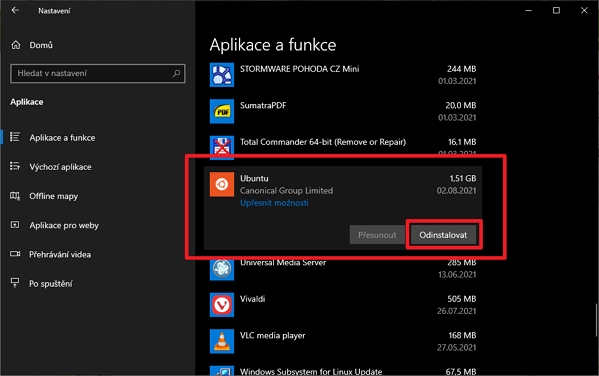Open the Domů home icon
599x376 pixels.
coord(16,45)
